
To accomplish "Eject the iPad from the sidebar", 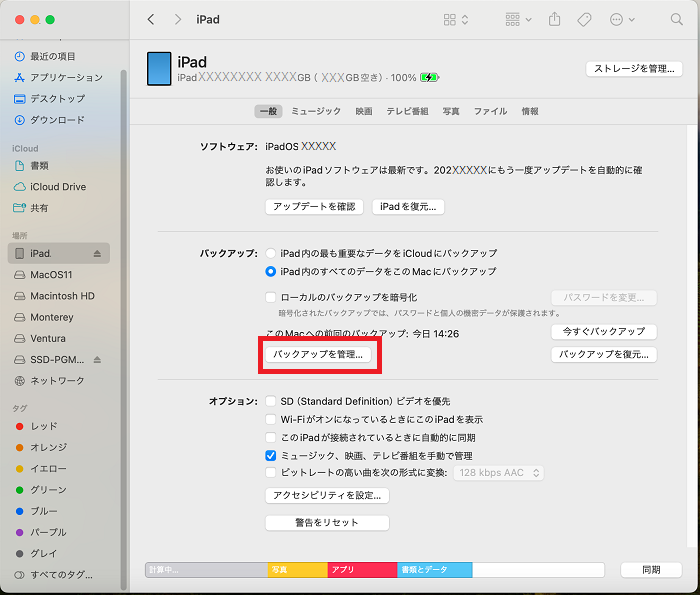I will pos(97,254).
